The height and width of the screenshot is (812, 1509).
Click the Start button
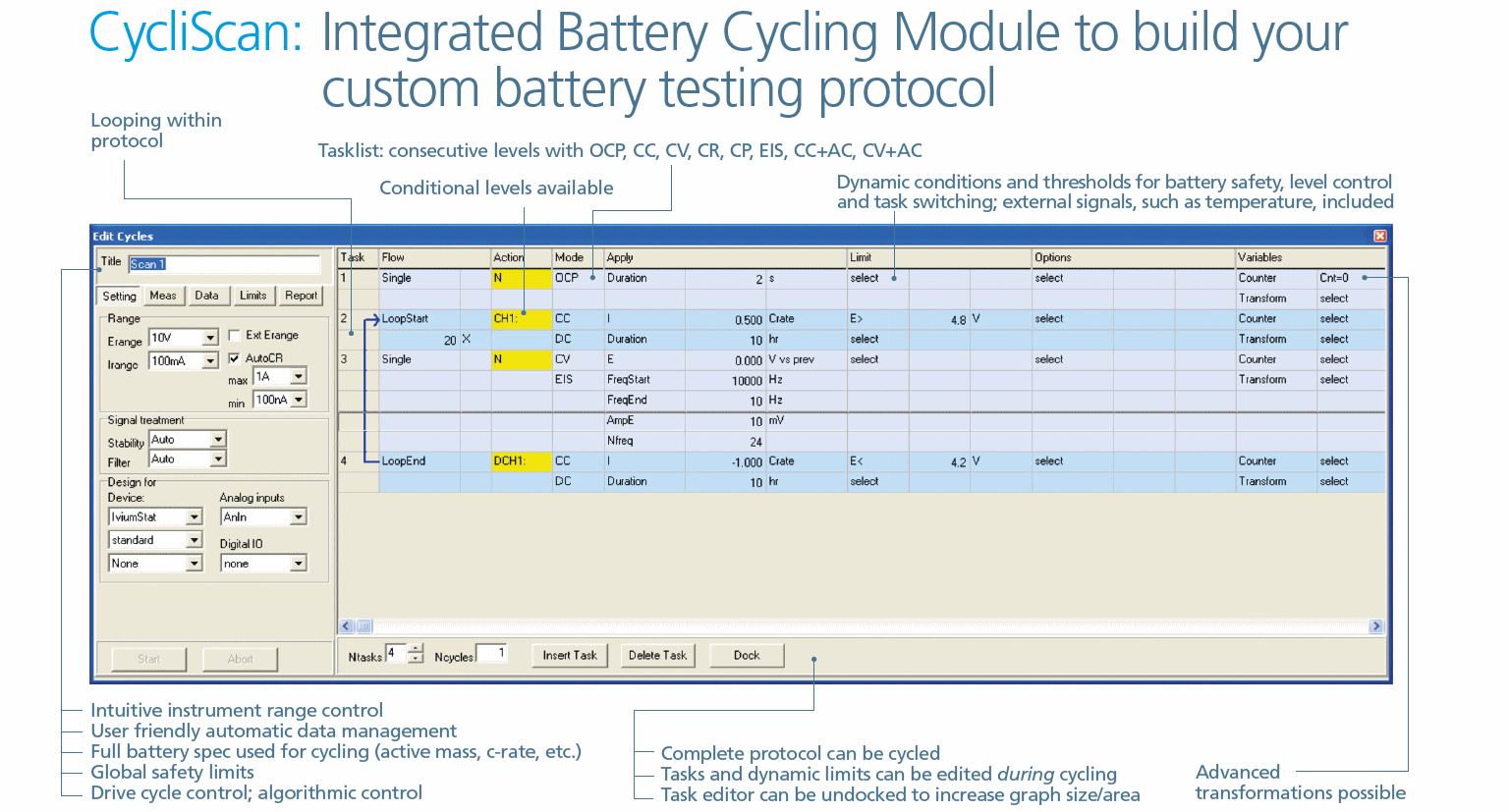click(x=149, y=659)
